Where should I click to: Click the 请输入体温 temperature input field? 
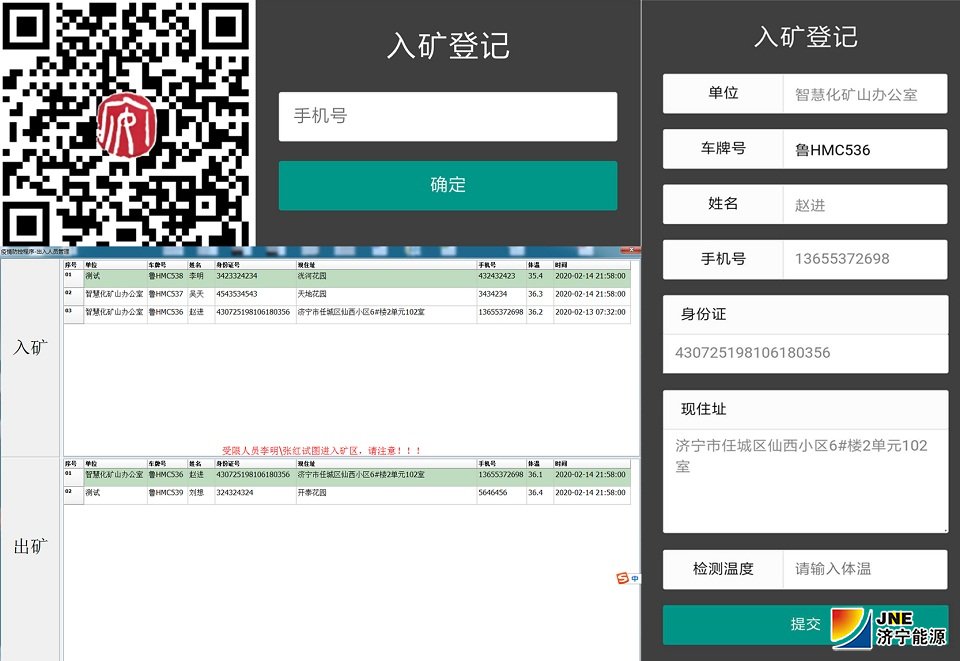point(863,568)
